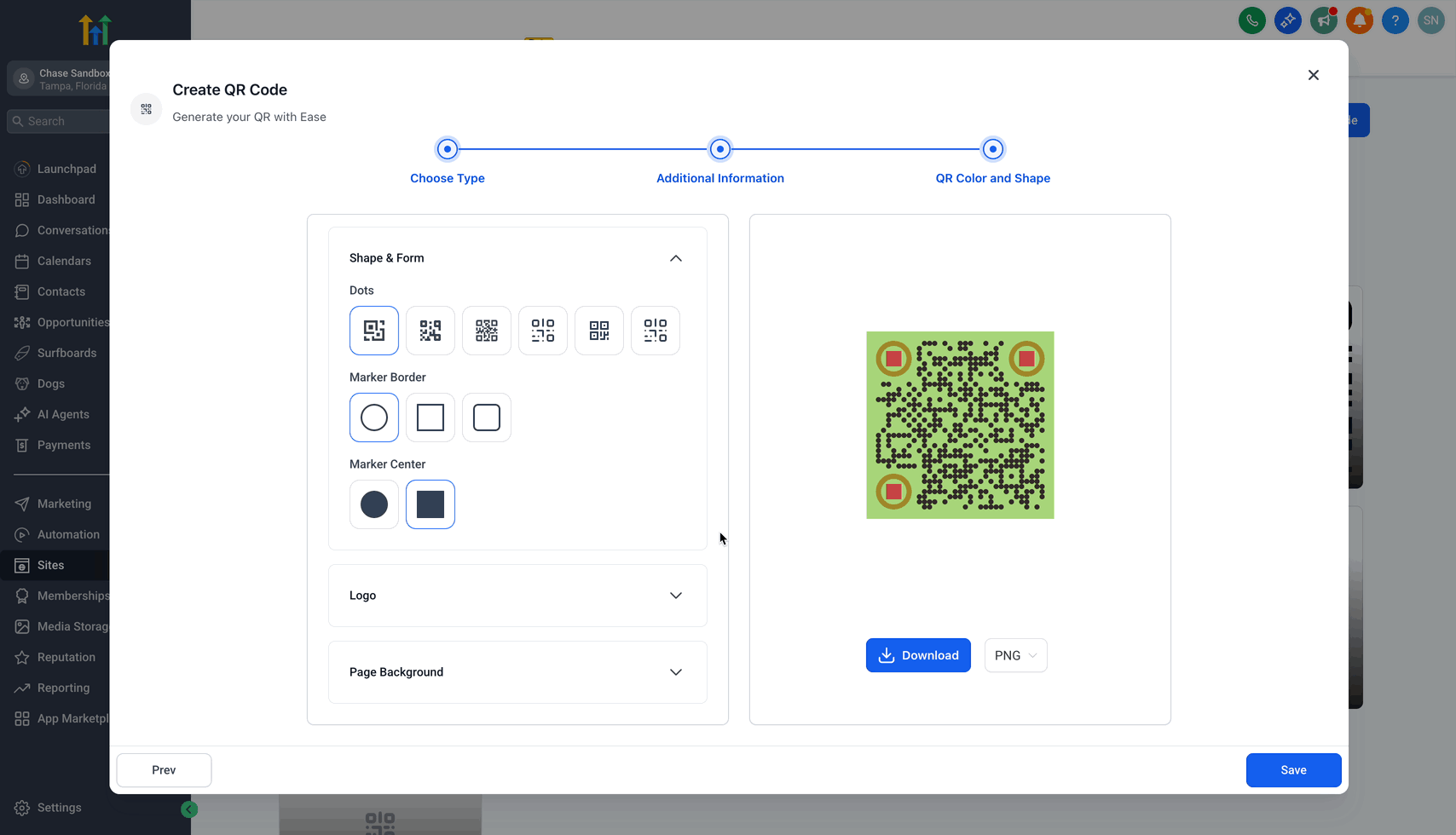Click the Media Storage sidebar icon

point(22,626)
